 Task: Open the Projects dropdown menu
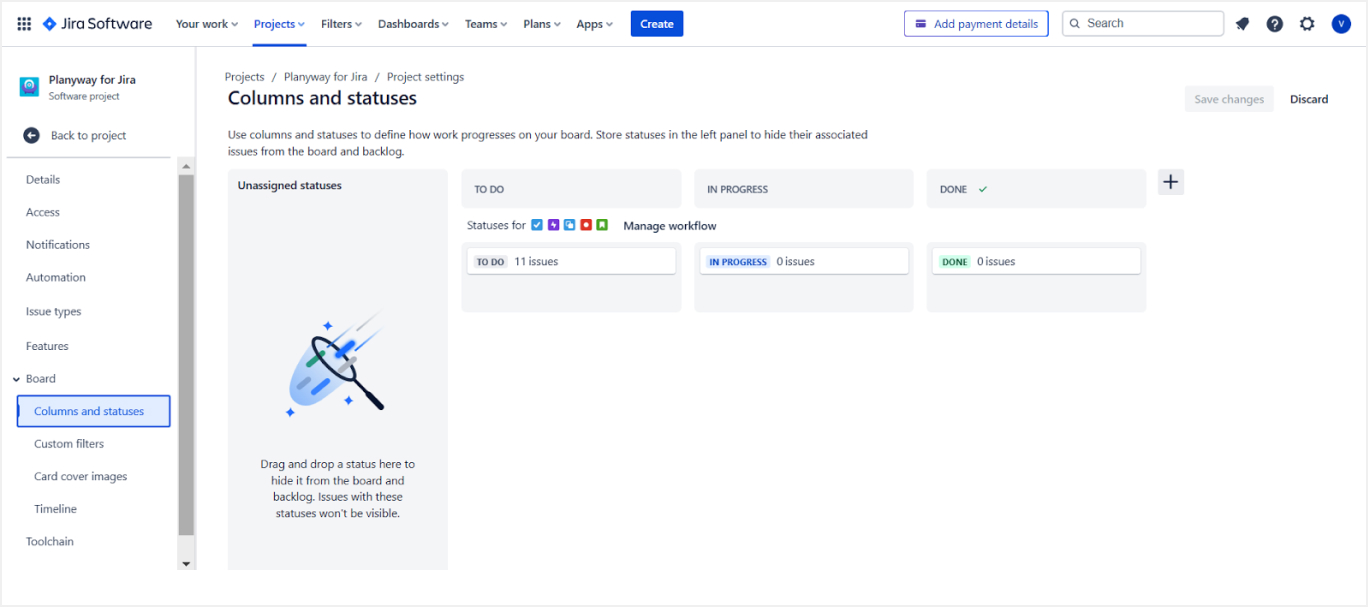point(279,24)
